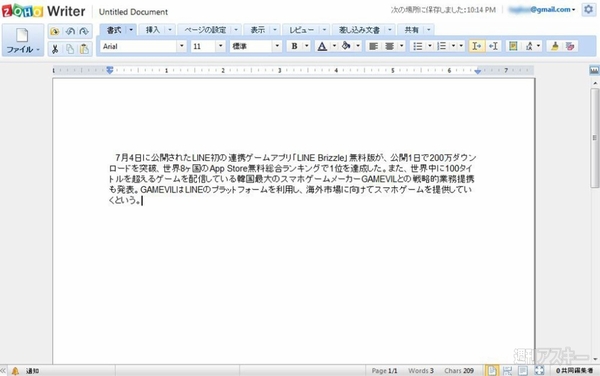The image size is (600, 376).
Task: Open fill color dropdown arrow
Action: [358, 46]
